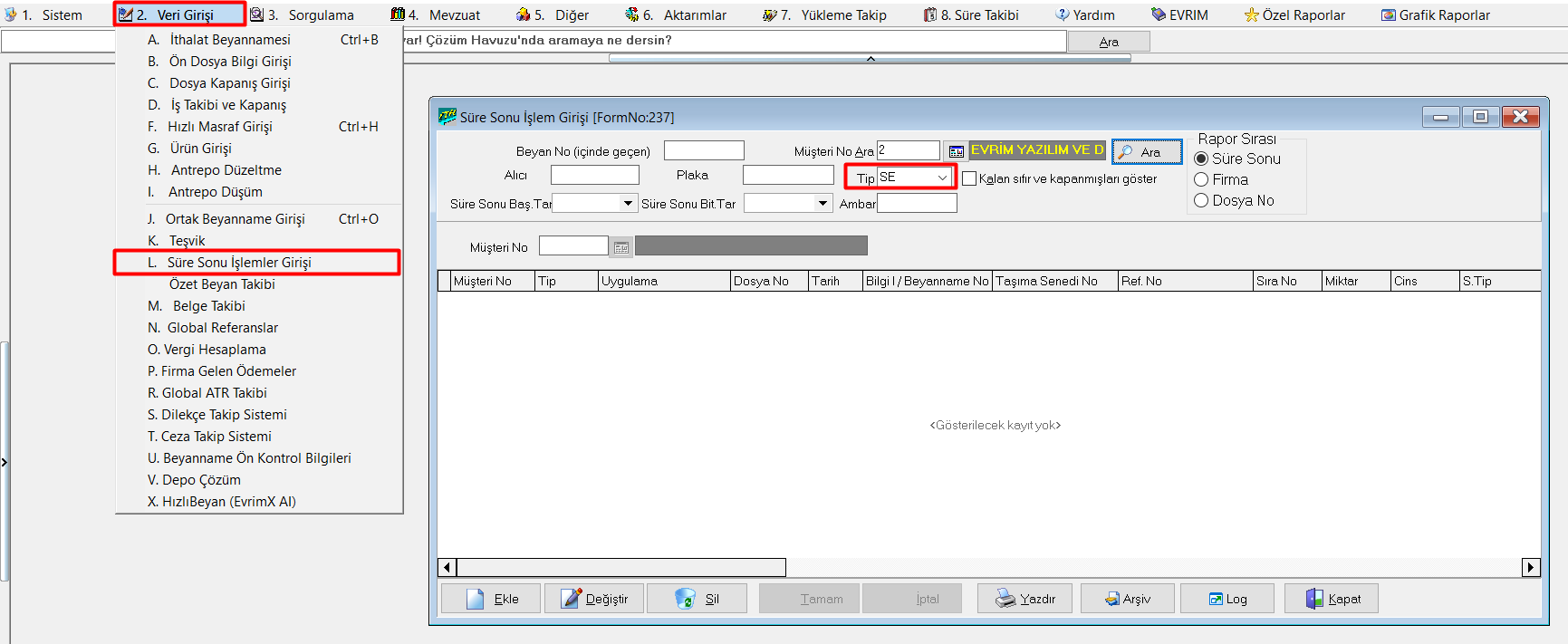Expand the Tip dropdown showing SE
Image resolution: width=1568 pixels, height=644 pixels.
[942, 178]
